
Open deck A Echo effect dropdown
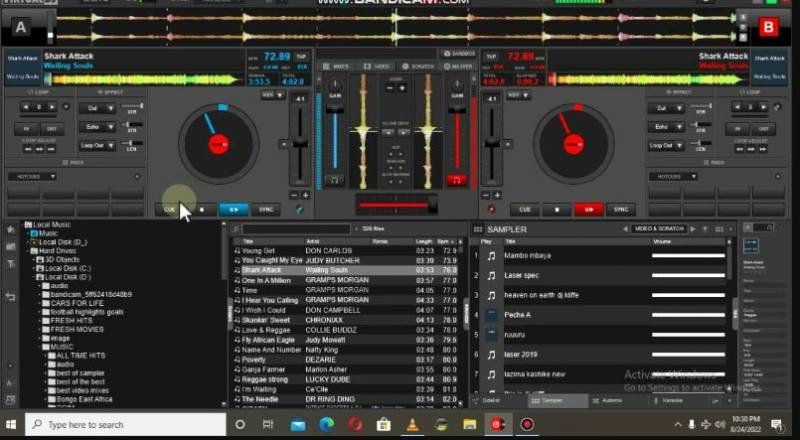coord(97,127)
